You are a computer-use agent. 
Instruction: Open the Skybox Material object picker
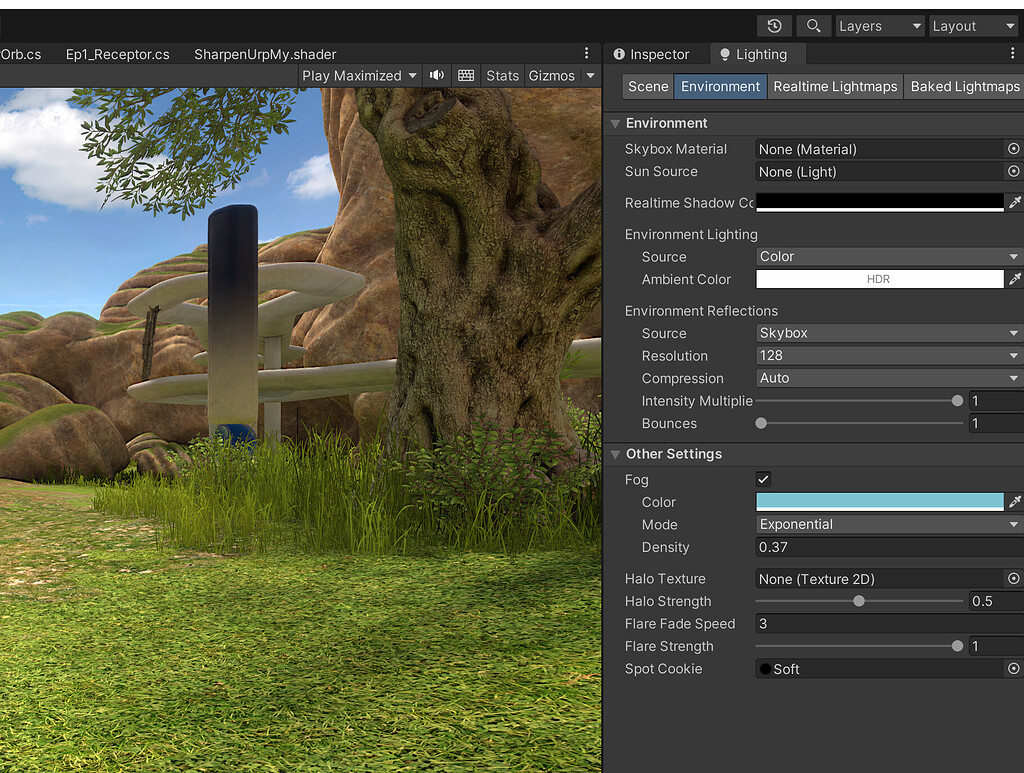1012,148
